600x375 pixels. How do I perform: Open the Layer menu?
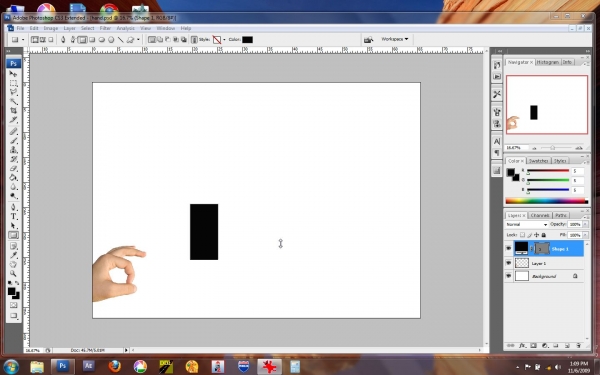tap(69, 28)
